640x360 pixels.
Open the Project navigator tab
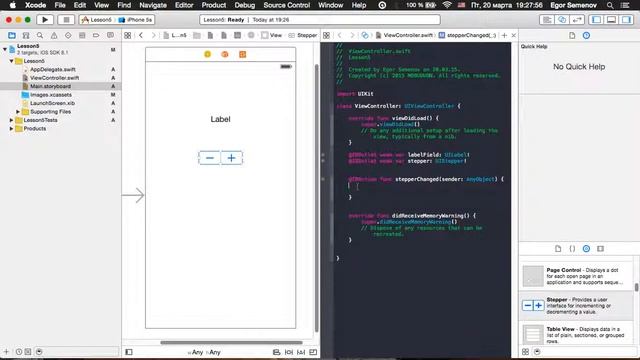[x=12, y=36]
